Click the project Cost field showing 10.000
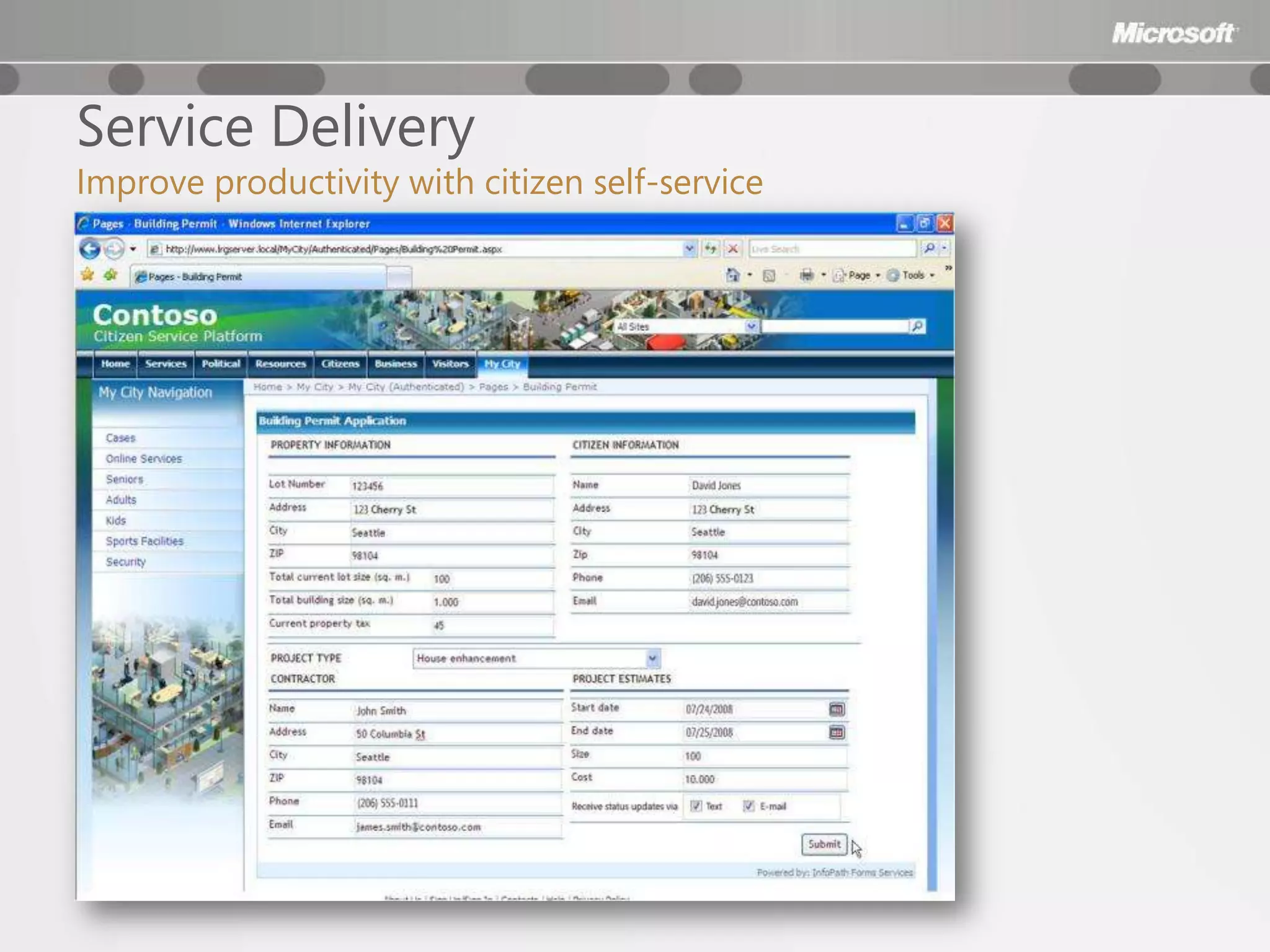The image size is (1270, 952). pos(765,779)
